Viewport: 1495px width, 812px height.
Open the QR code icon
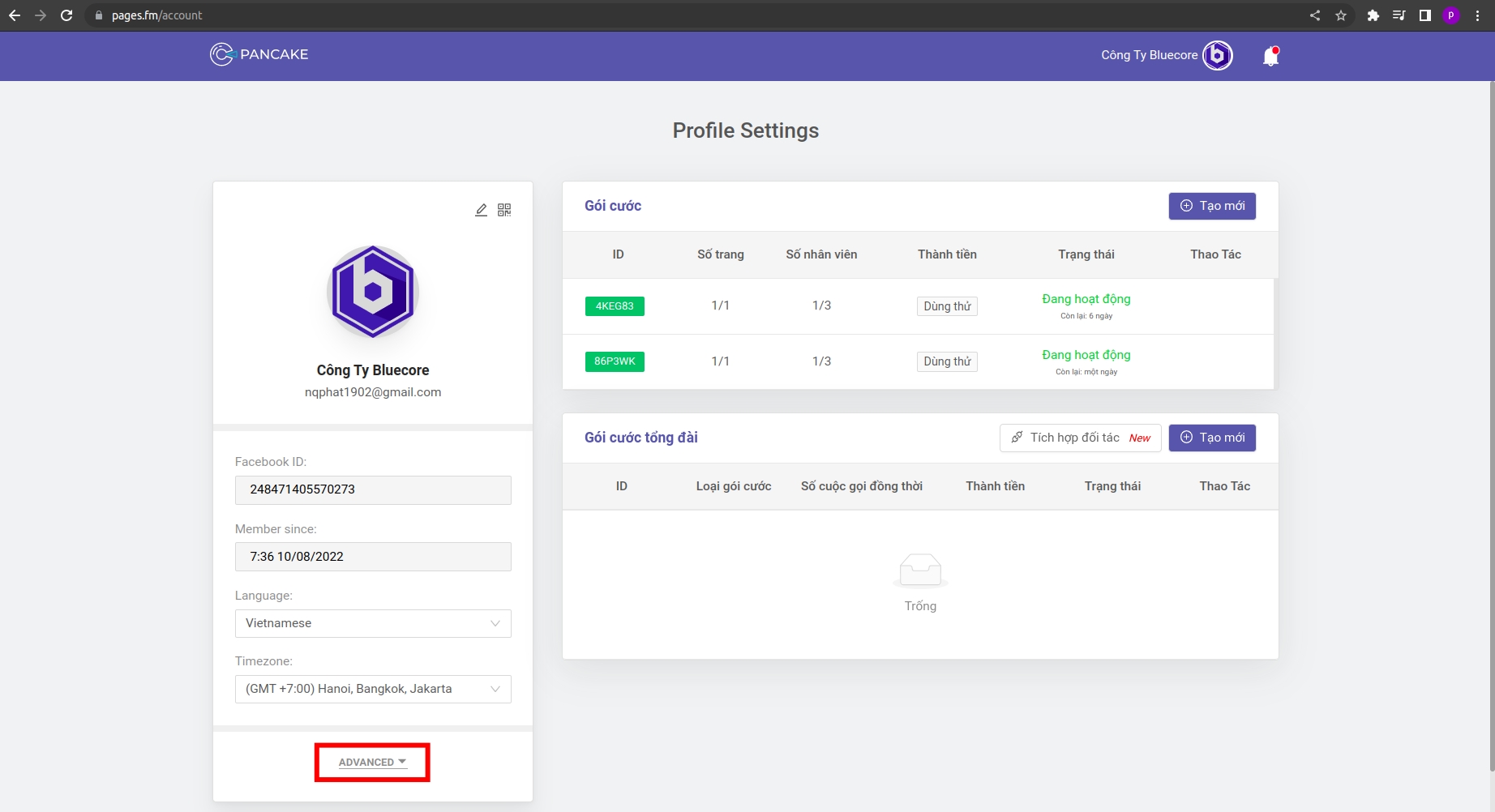click(x=504, y=210)
